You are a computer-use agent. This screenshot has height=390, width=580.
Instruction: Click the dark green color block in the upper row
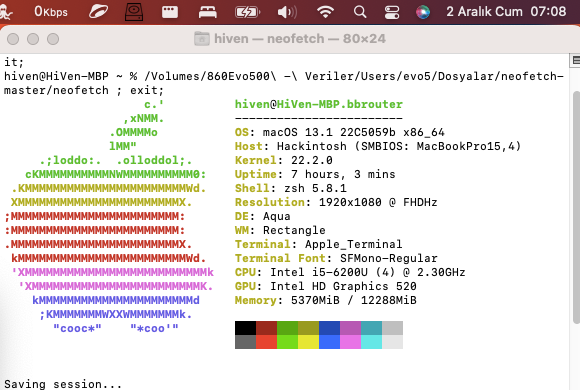point(287,328)
